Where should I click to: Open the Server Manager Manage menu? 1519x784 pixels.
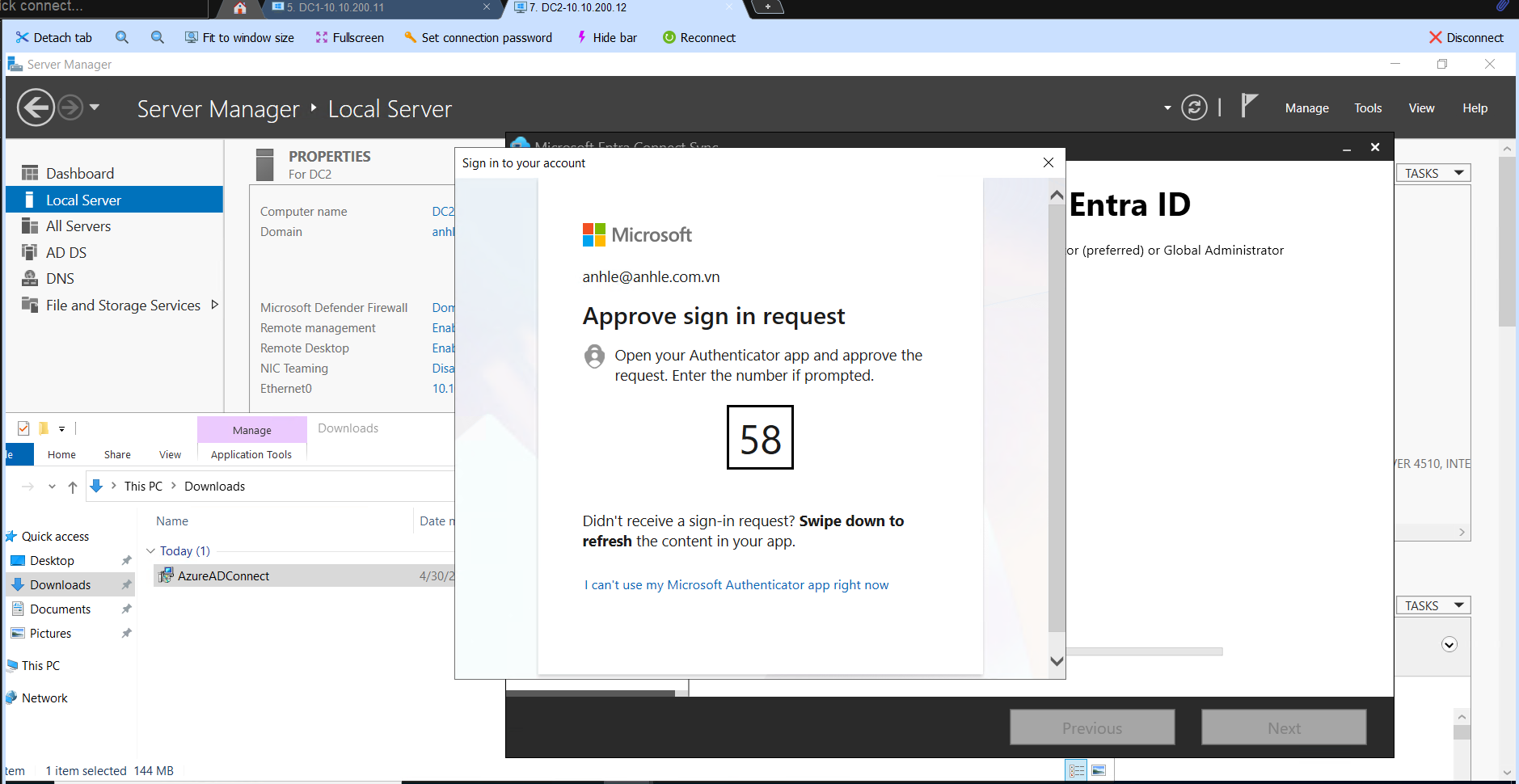(1306, 108)
